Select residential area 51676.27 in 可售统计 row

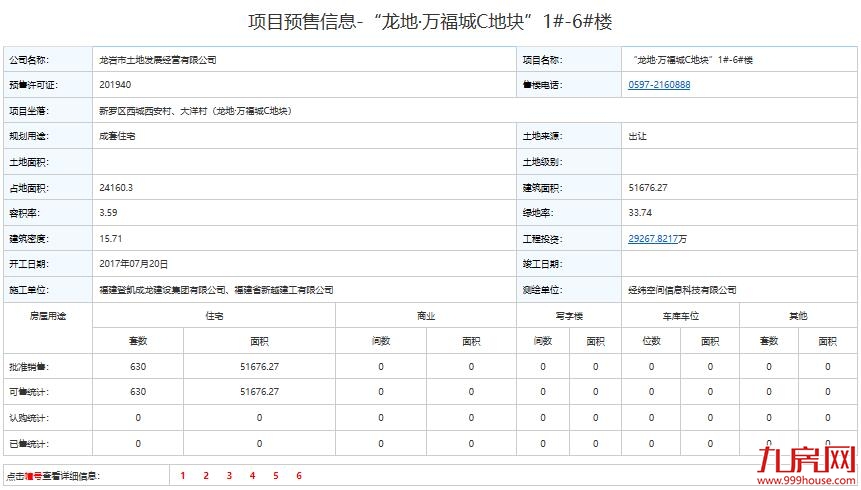coord(259,392)
